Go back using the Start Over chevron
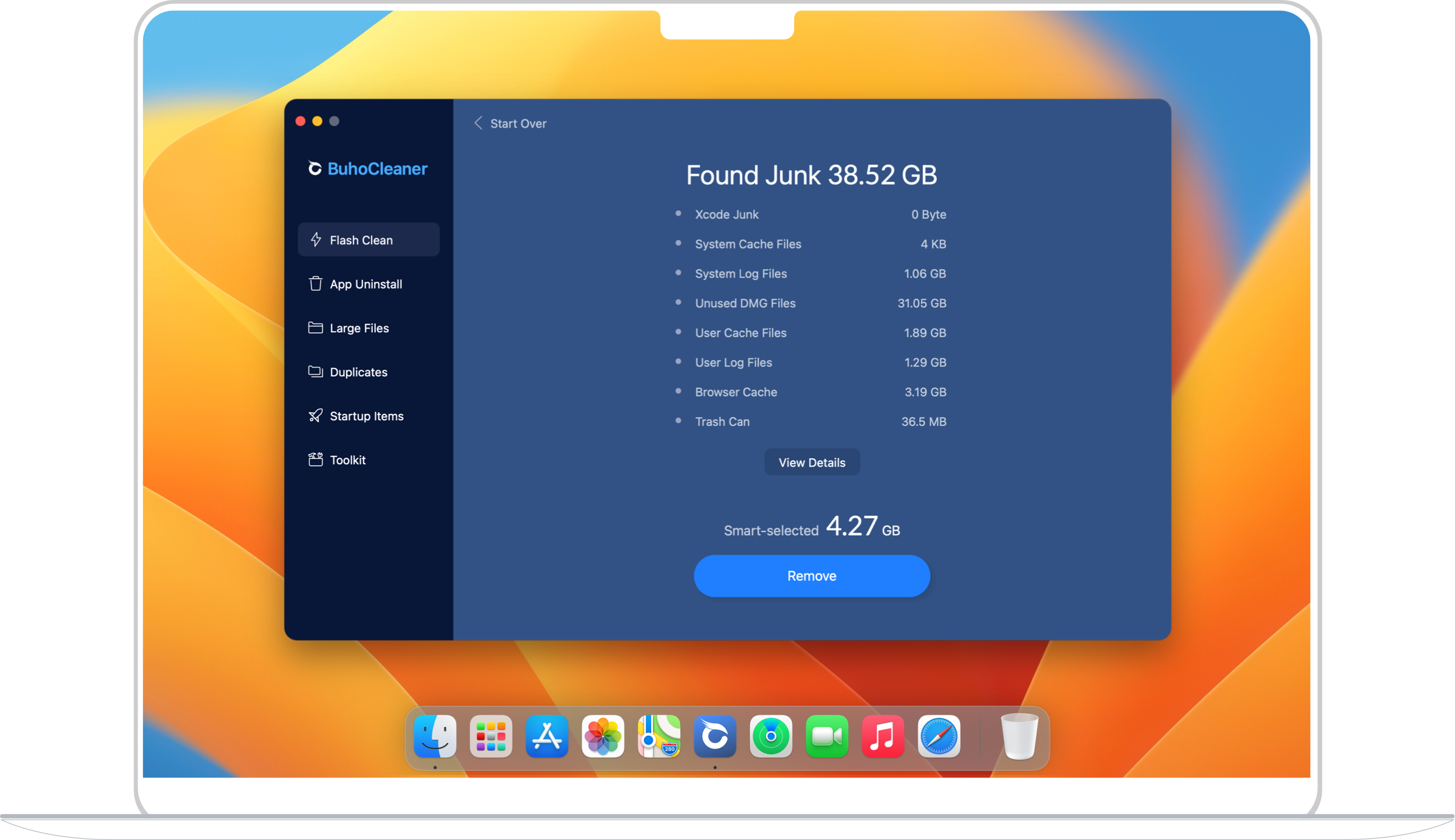Screen dimensions: 1455x840 pyautogui.click(x=478, y=123)
